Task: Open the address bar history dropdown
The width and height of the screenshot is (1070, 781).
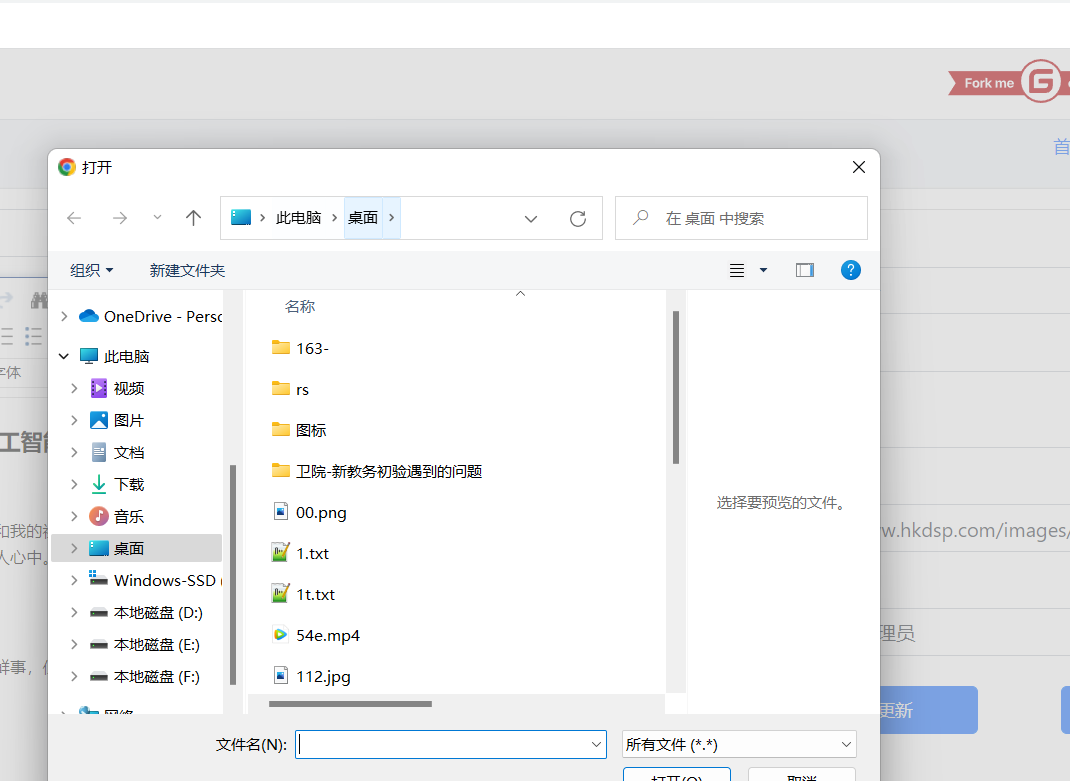Action: pyautogui.click(x=531, y=219)
